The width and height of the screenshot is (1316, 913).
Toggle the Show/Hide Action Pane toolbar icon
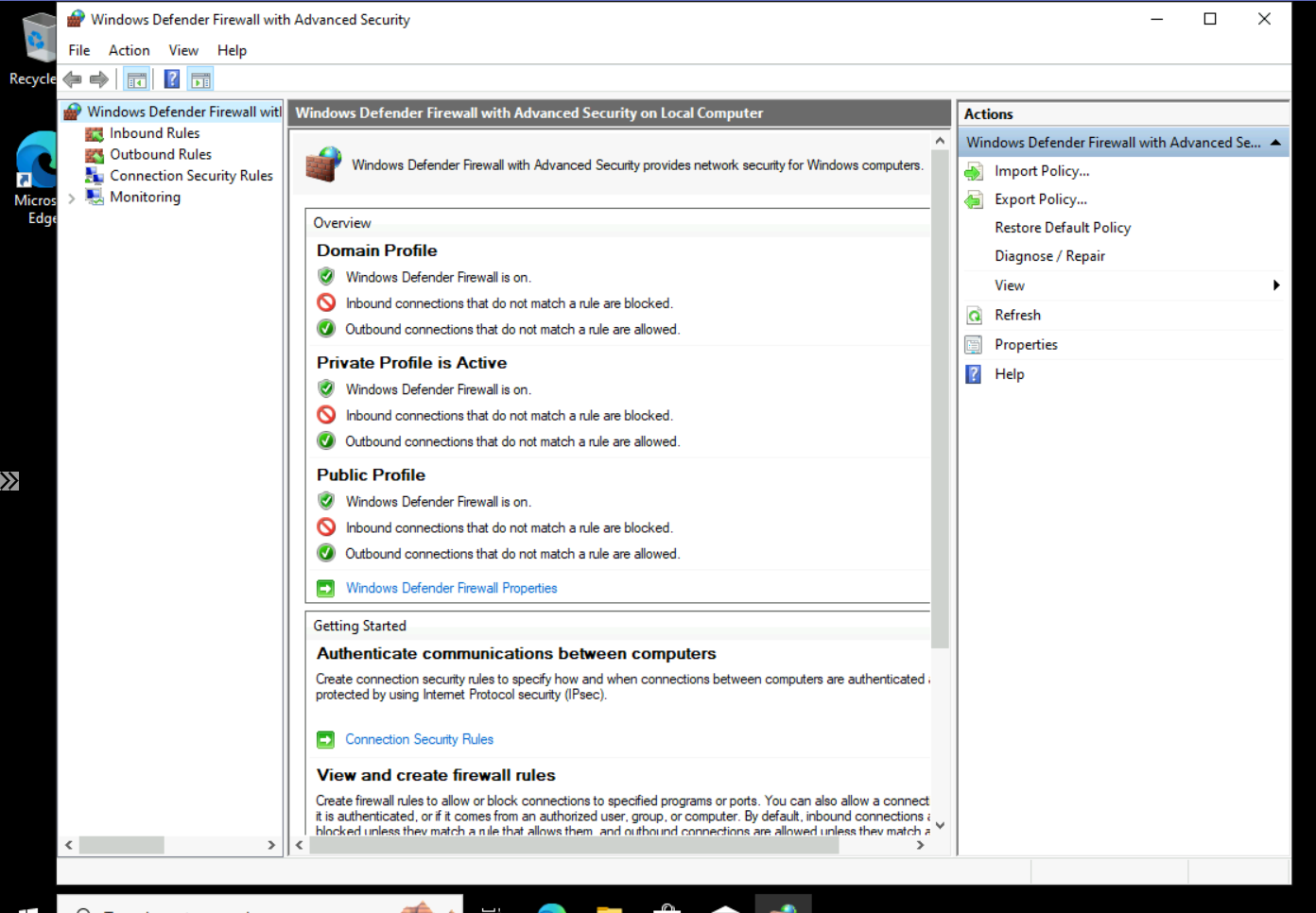200,79
